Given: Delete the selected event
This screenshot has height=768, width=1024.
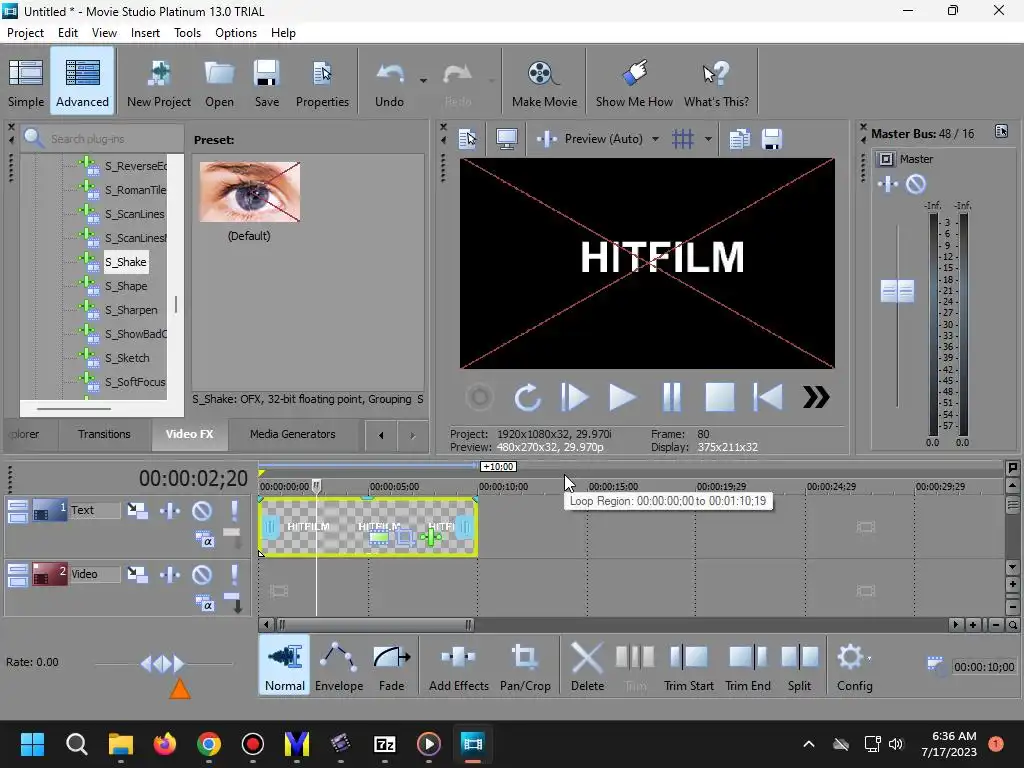Looking at the screenshot, I should click(587, 666).
